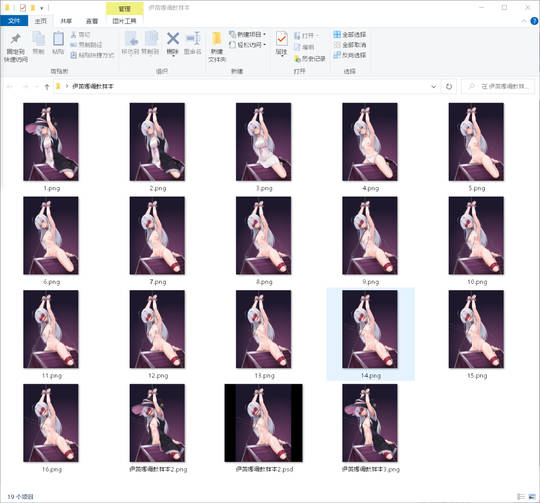Expand the Open button dropdown
The width and height of the screenshot is (540, 503).
click(317, 36)
